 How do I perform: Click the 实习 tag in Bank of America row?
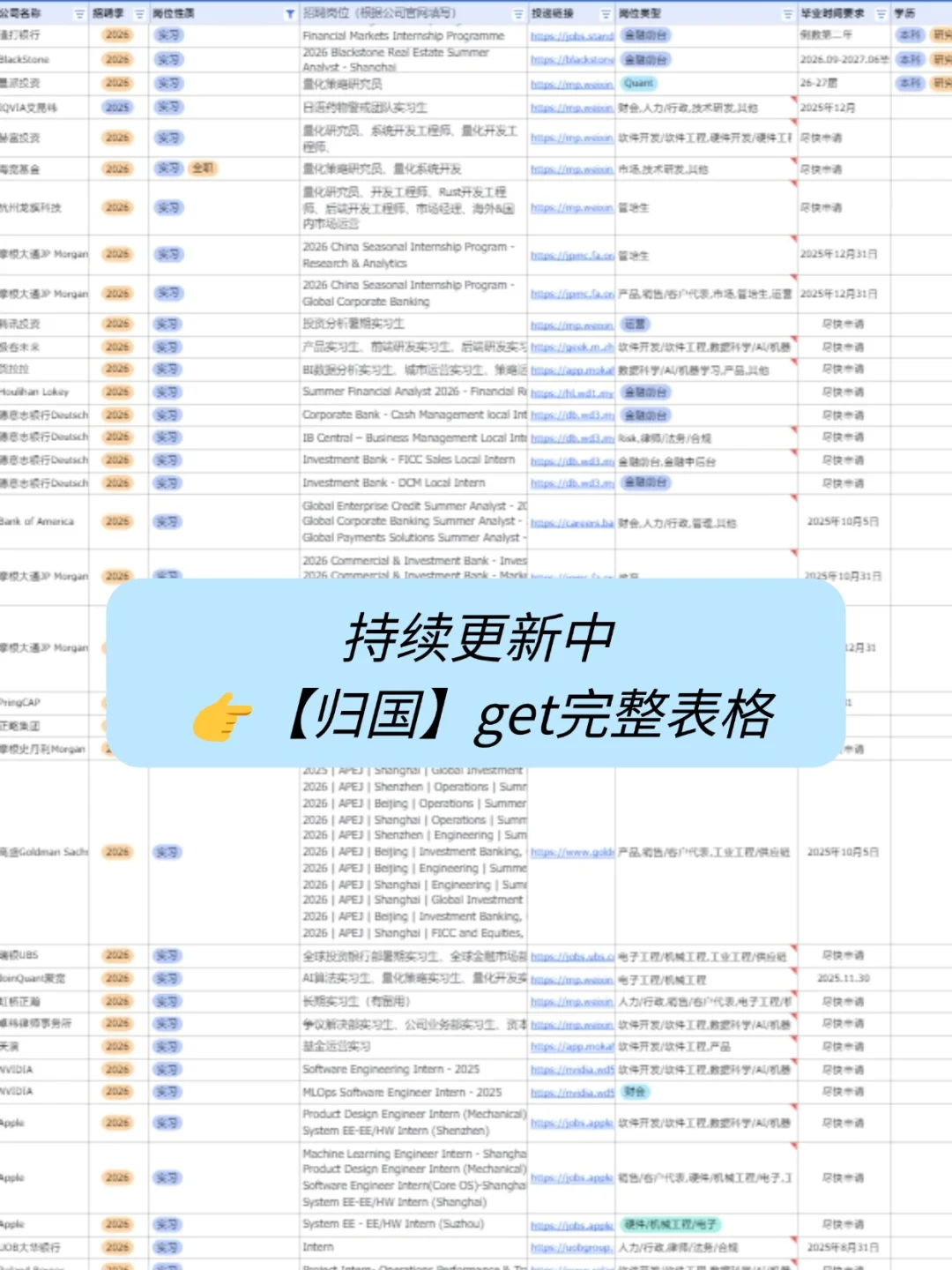click(167, 522)
